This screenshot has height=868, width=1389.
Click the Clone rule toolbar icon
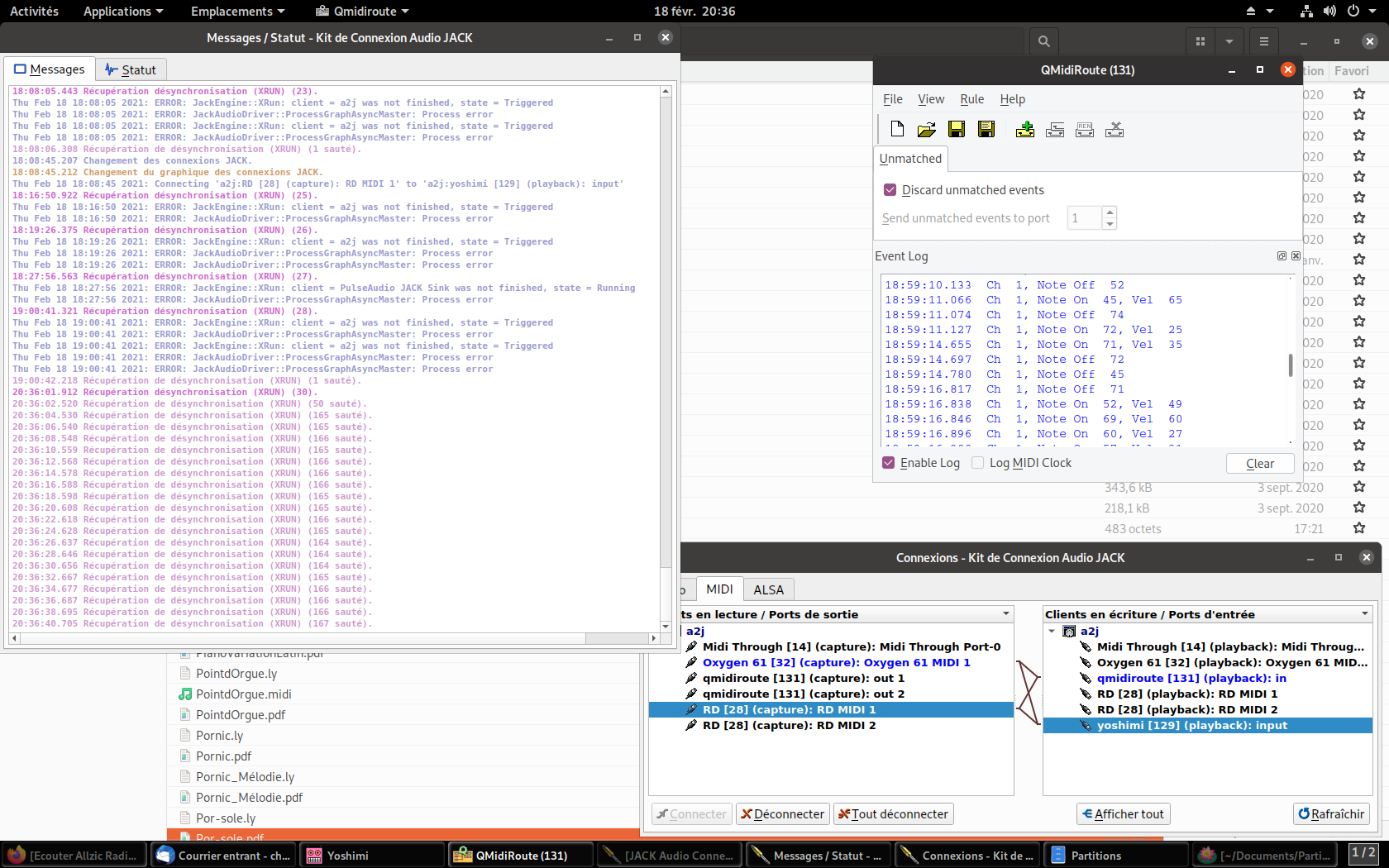pos(1055,129)
